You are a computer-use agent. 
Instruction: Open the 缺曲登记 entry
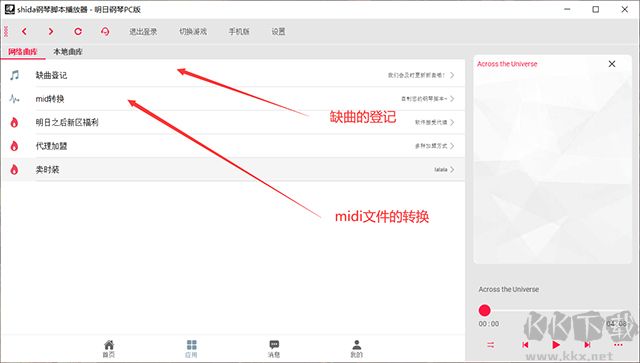(x=233, y=75)
